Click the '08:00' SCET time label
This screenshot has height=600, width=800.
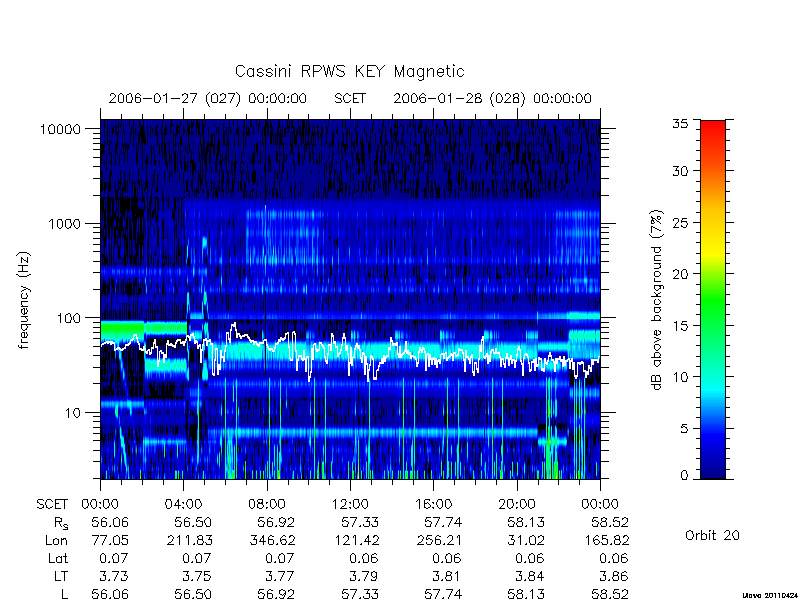point(267,505)
